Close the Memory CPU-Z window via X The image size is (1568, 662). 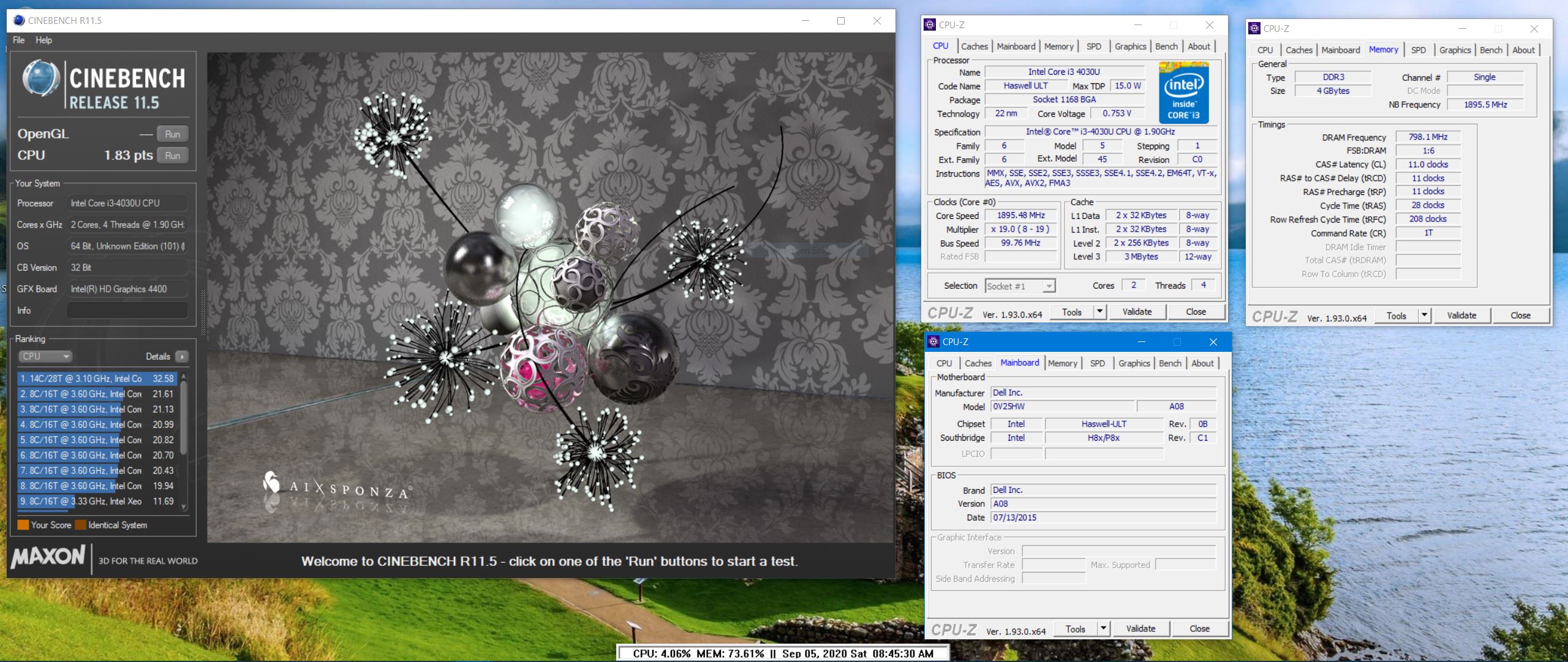pyautogui.click(x=1534, y=29)
